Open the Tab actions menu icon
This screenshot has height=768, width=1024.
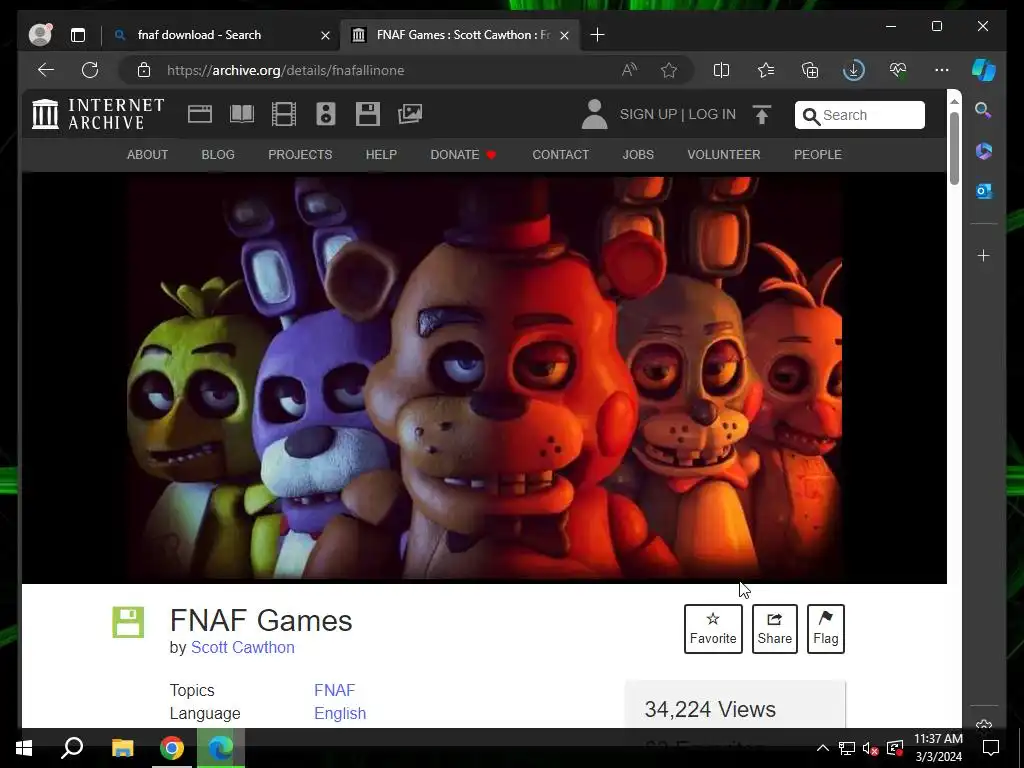click(78, 35)
